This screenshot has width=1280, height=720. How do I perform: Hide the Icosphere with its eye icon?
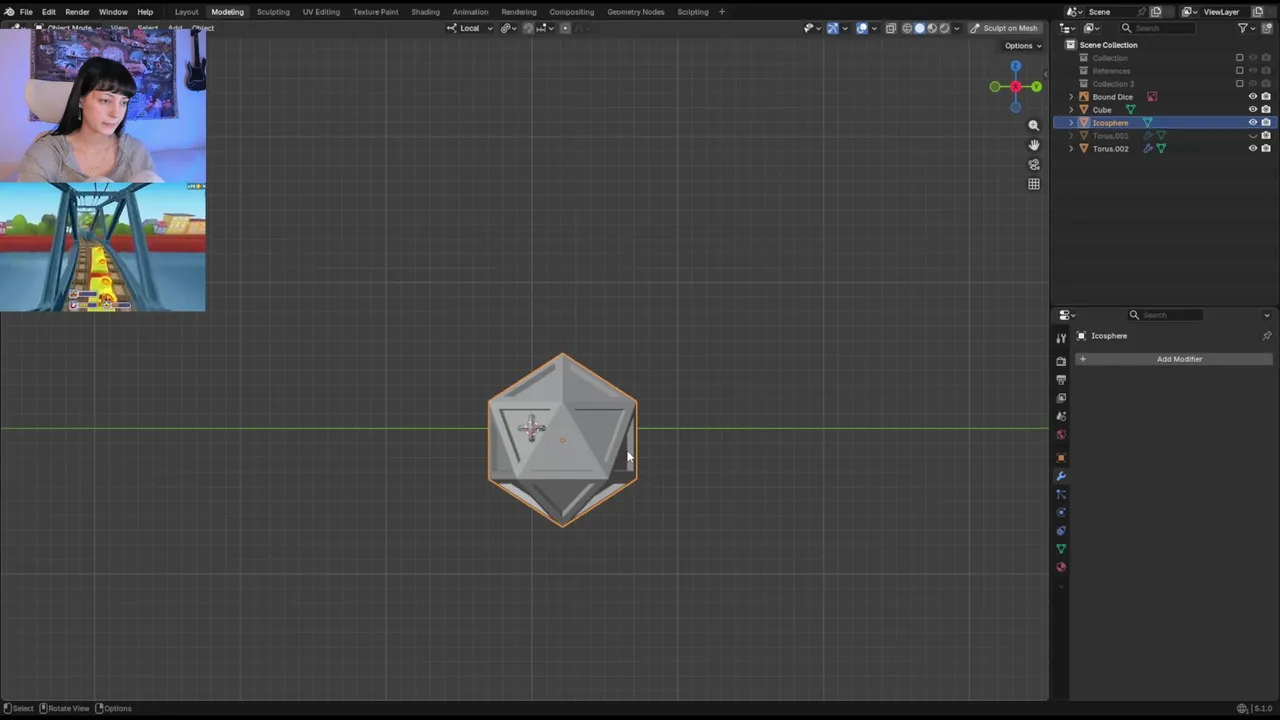[x=1252, y=123]
